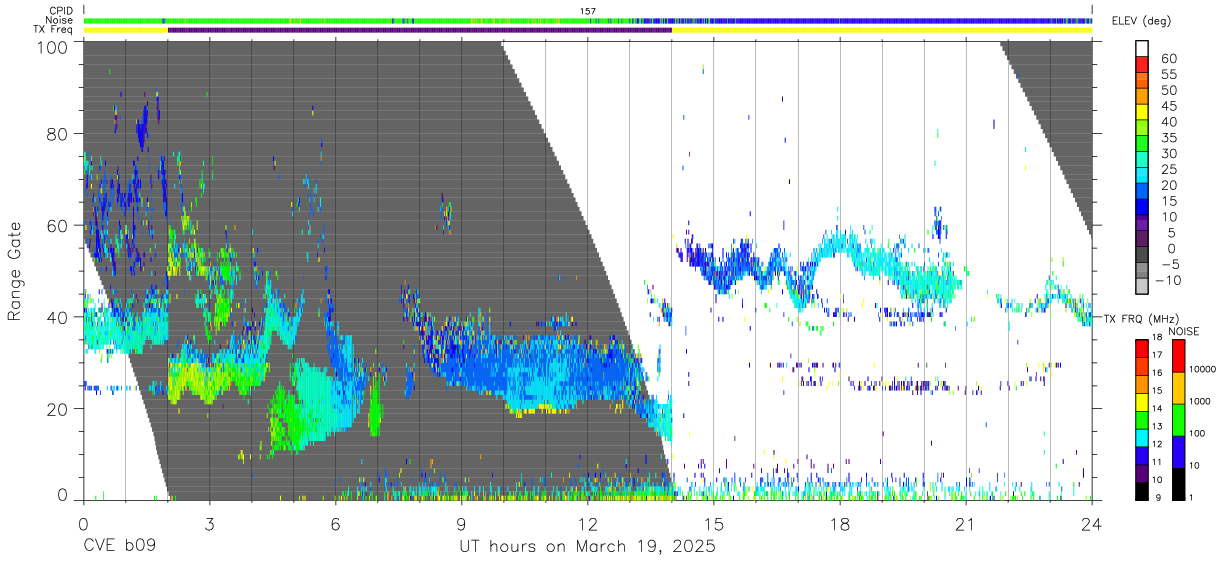The image size is (1228, 567).
Task: Click the x-axis hour label '24'
Action: (1092, 524)
